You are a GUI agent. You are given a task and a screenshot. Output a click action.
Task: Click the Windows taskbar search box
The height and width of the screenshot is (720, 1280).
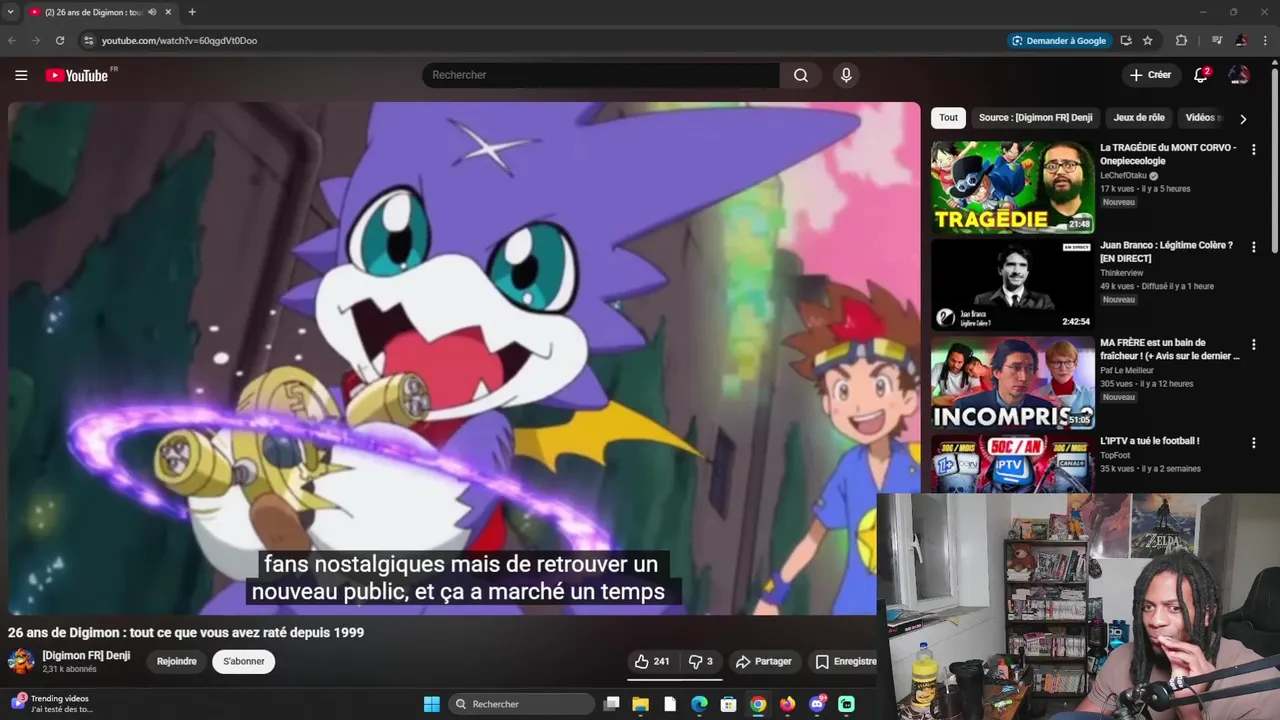tap(521, 704)
